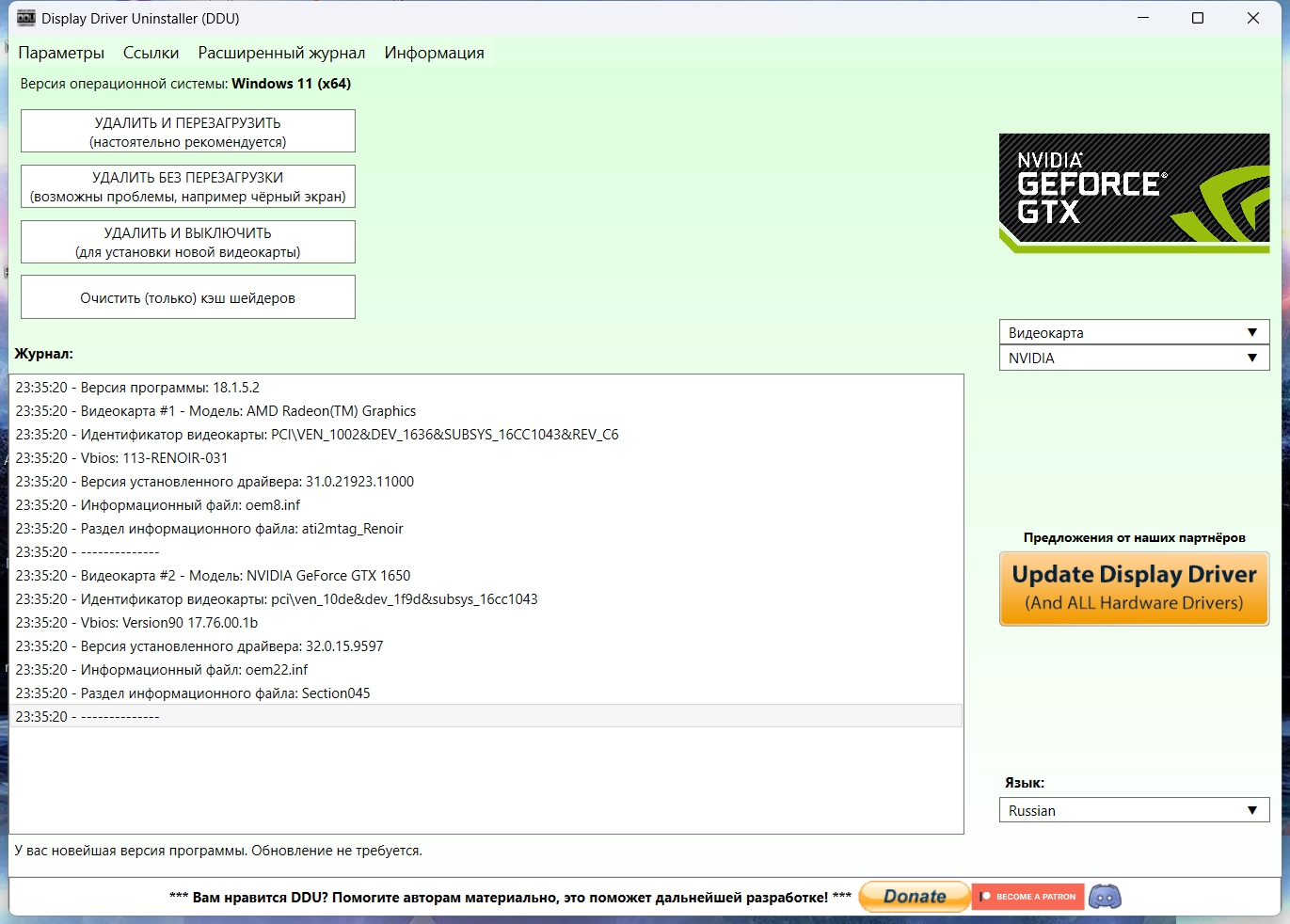
Task: Select the Section045 log row
Action: [x=486, y=693]
